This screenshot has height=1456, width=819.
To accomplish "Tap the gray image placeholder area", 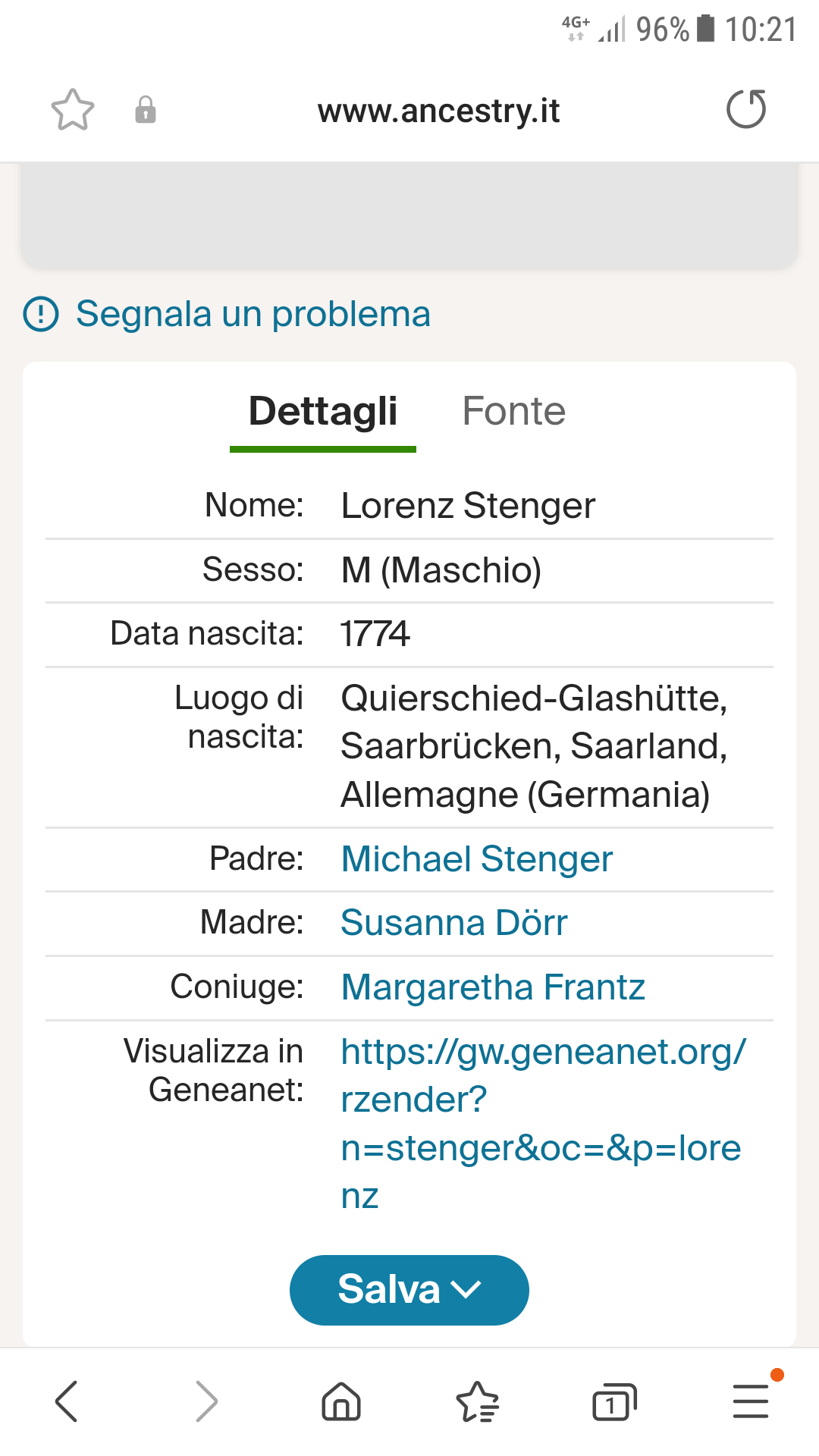I will point(409,215).
